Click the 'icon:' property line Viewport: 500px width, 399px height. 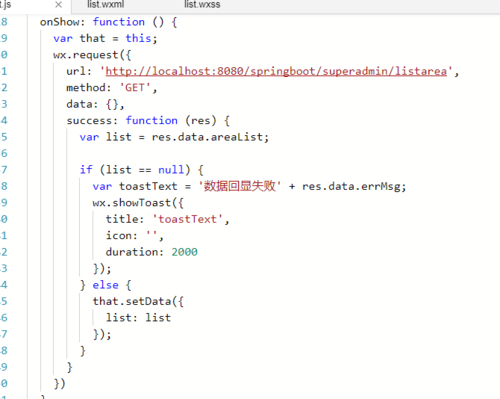click(135, 236)
